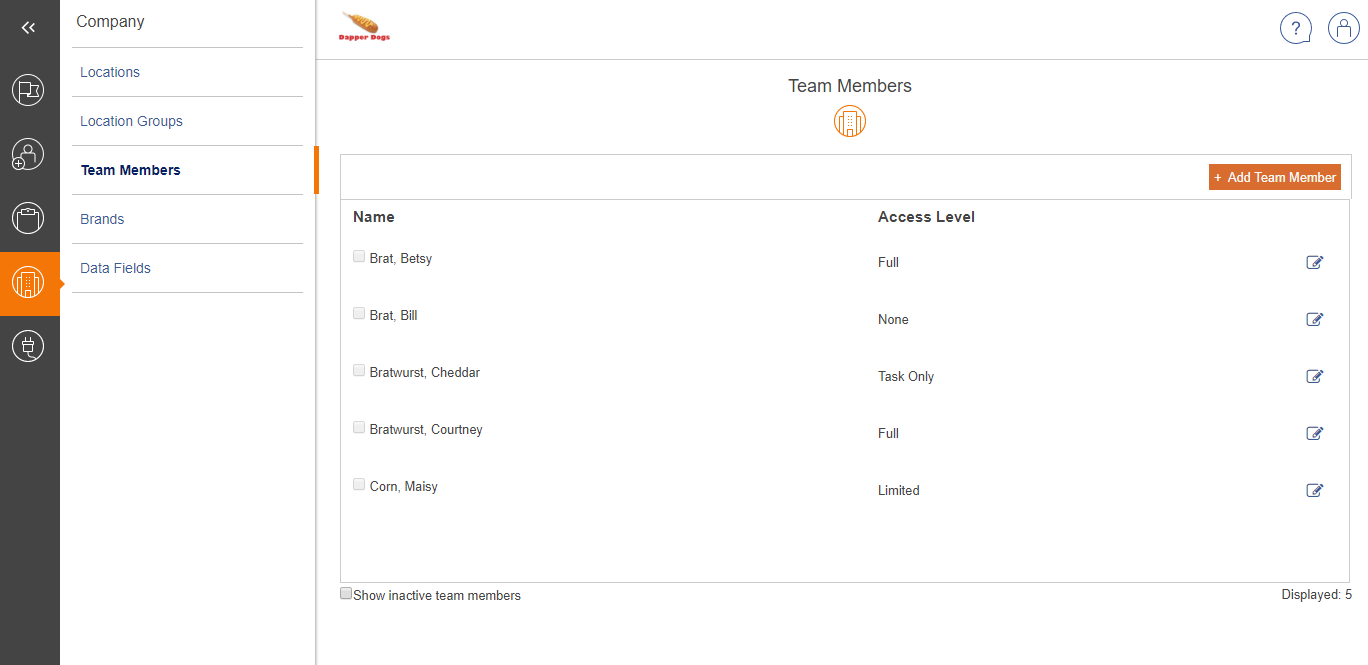Enable Show inactive team members
The height and width of the screenshot is (665, 1368).
pyautogui.click(x=346, y=594)
